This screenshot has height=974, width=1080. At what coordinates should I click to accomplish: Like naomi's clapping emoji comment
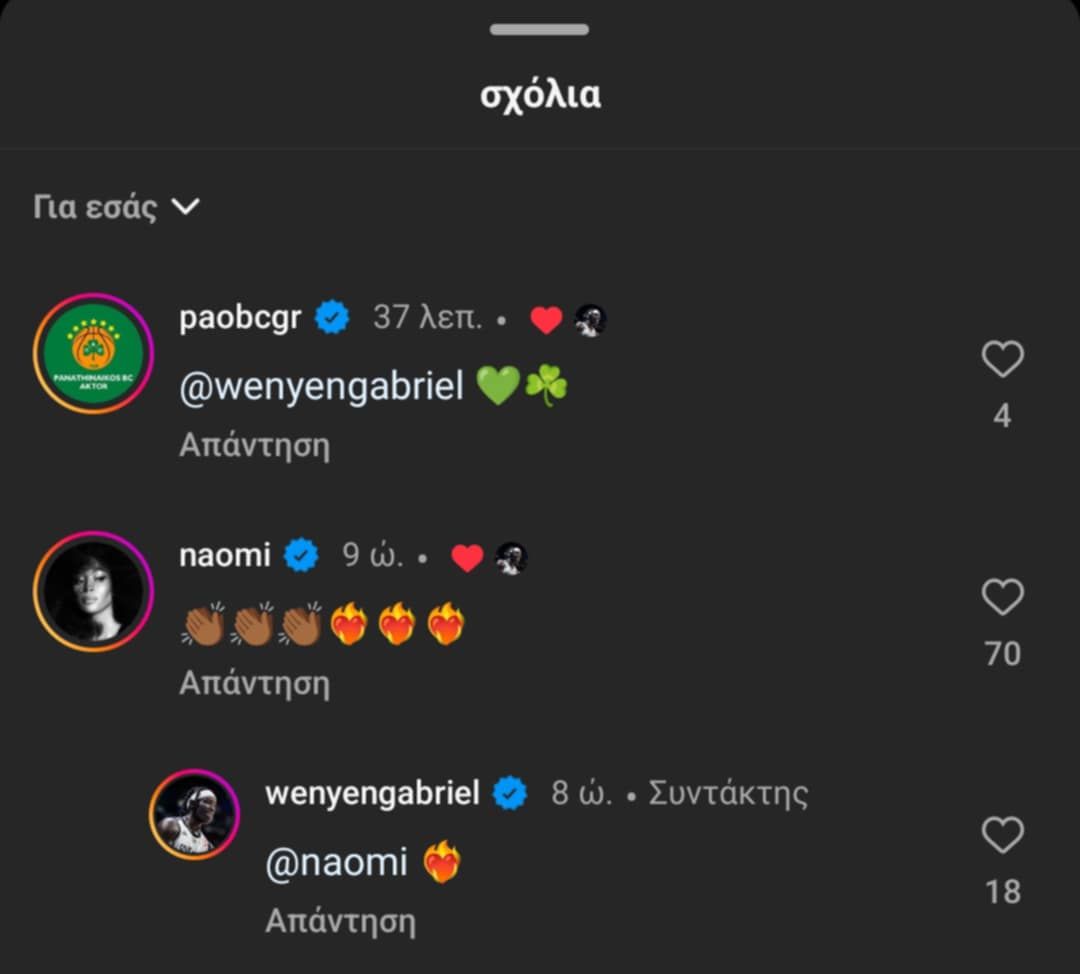[x=1002, y=598]
